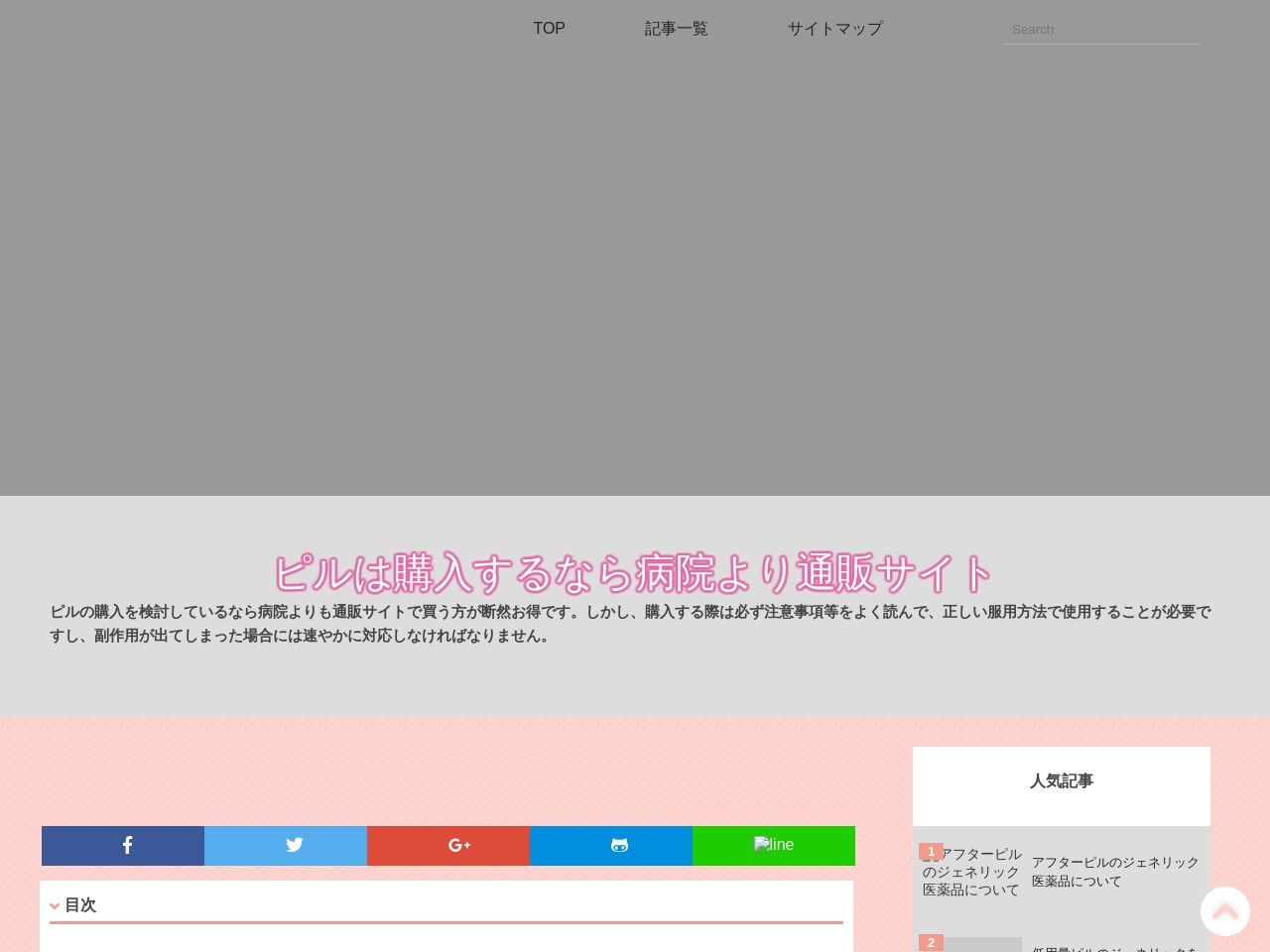Viewport: 1270px width, 952px height.
Task: Open the サイトマップ navigation link
Action: 834,29
